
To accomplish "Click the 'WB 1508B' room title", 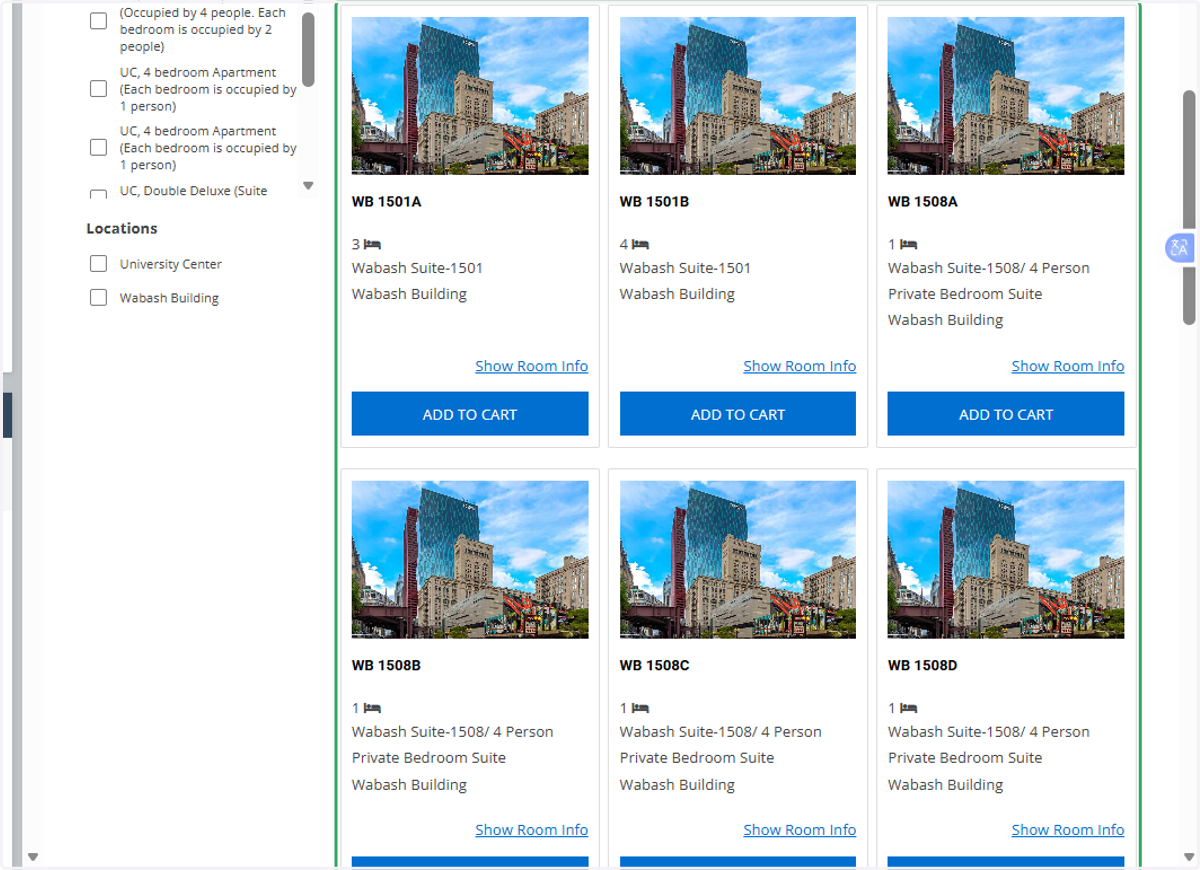I will coord(387,666).
